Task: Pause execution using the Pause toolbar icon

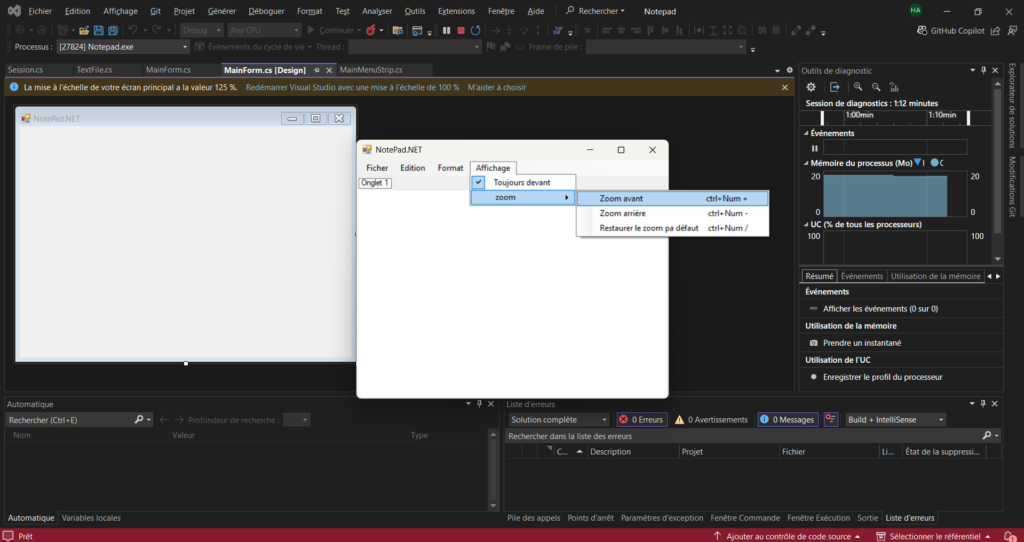Action: pos(446,31)
